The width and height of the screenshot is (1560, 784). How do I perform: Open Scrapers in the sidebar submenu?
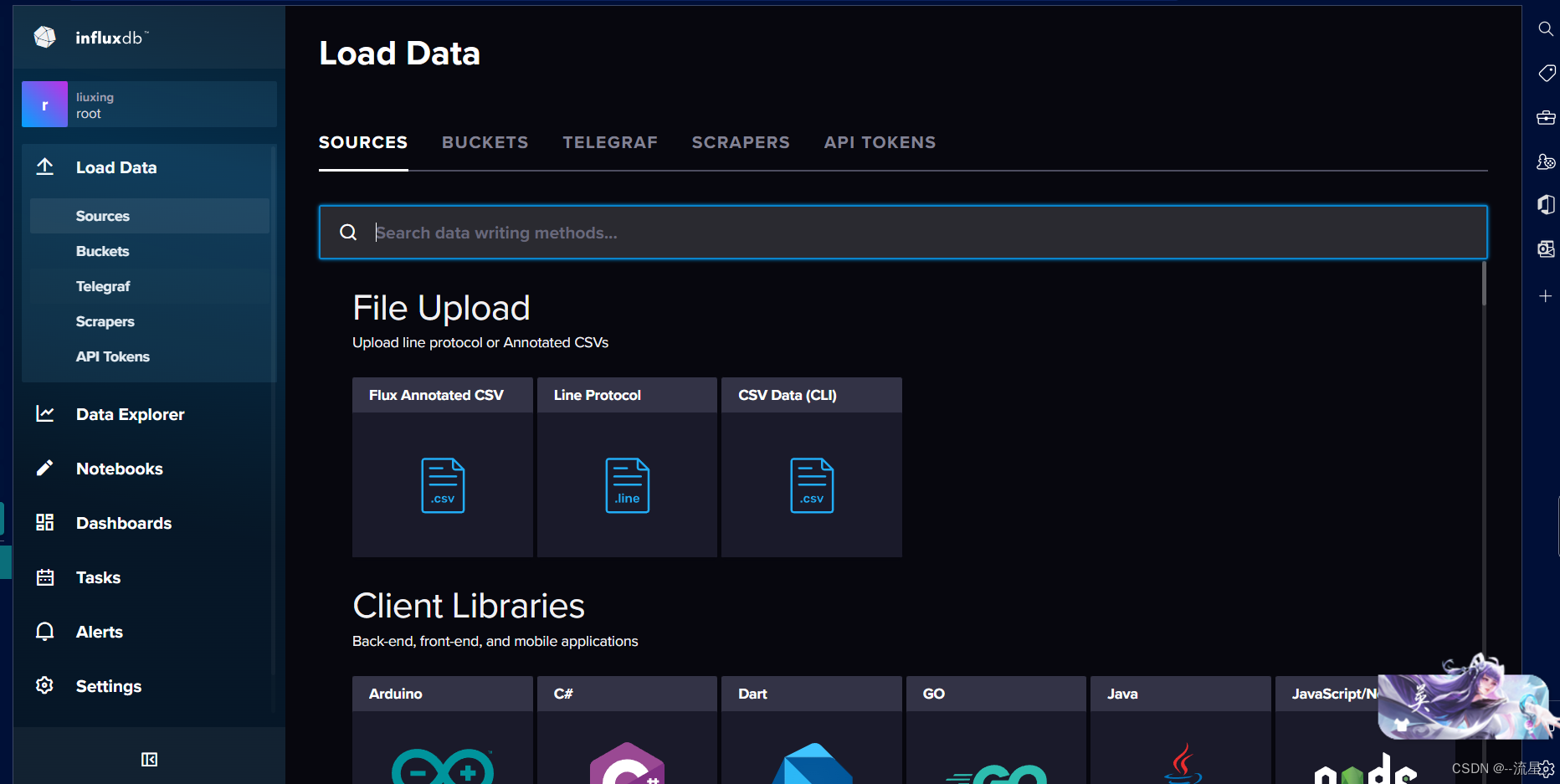pyautogui.click(x=150, y=321)
